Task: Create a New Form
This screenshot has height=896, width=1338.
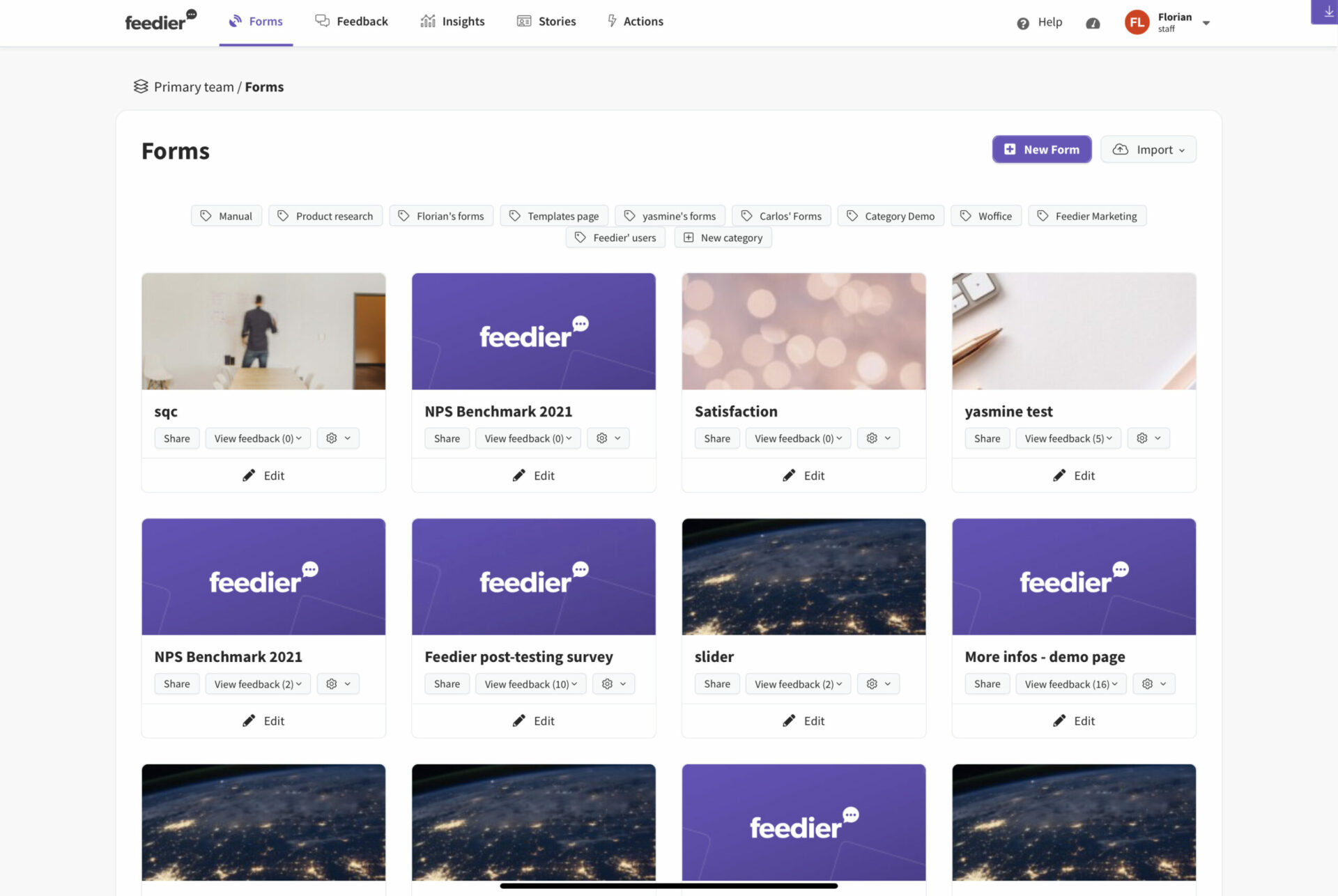Action: (1042, 149)
